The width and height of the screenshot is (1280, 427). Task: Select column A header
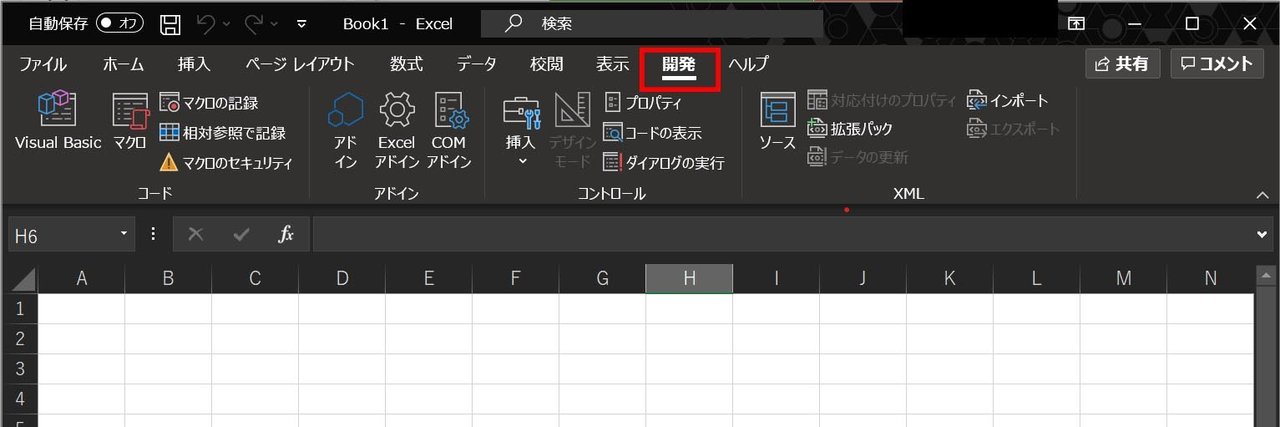coord(81,279)
